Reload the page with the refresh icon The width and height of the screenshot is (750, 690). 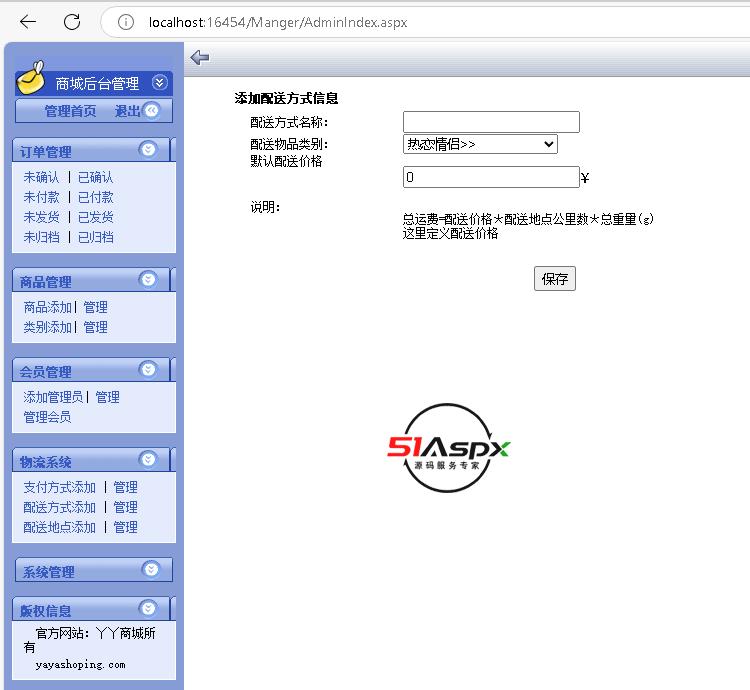pyautogui.click(x=72, y=22)
